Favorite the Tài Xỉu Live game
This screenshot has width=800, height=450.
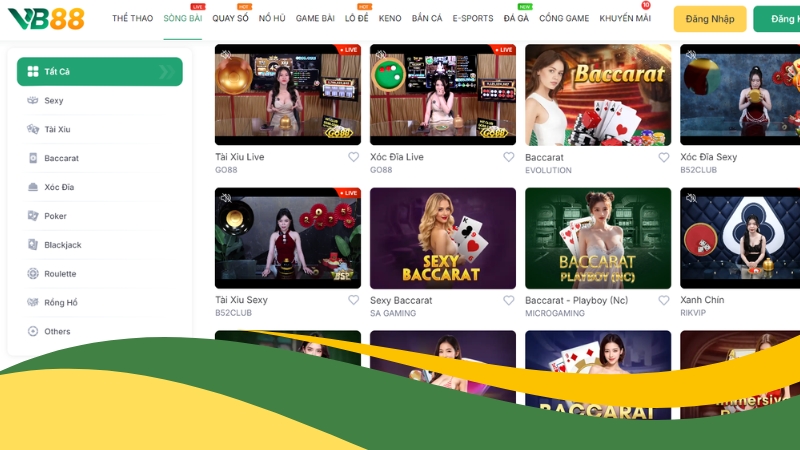click(354, 157)
